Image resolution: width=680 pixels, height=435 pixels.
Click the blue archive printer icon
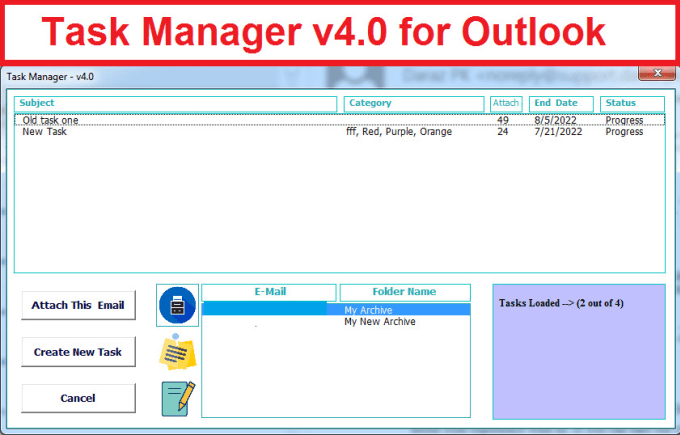177,305
